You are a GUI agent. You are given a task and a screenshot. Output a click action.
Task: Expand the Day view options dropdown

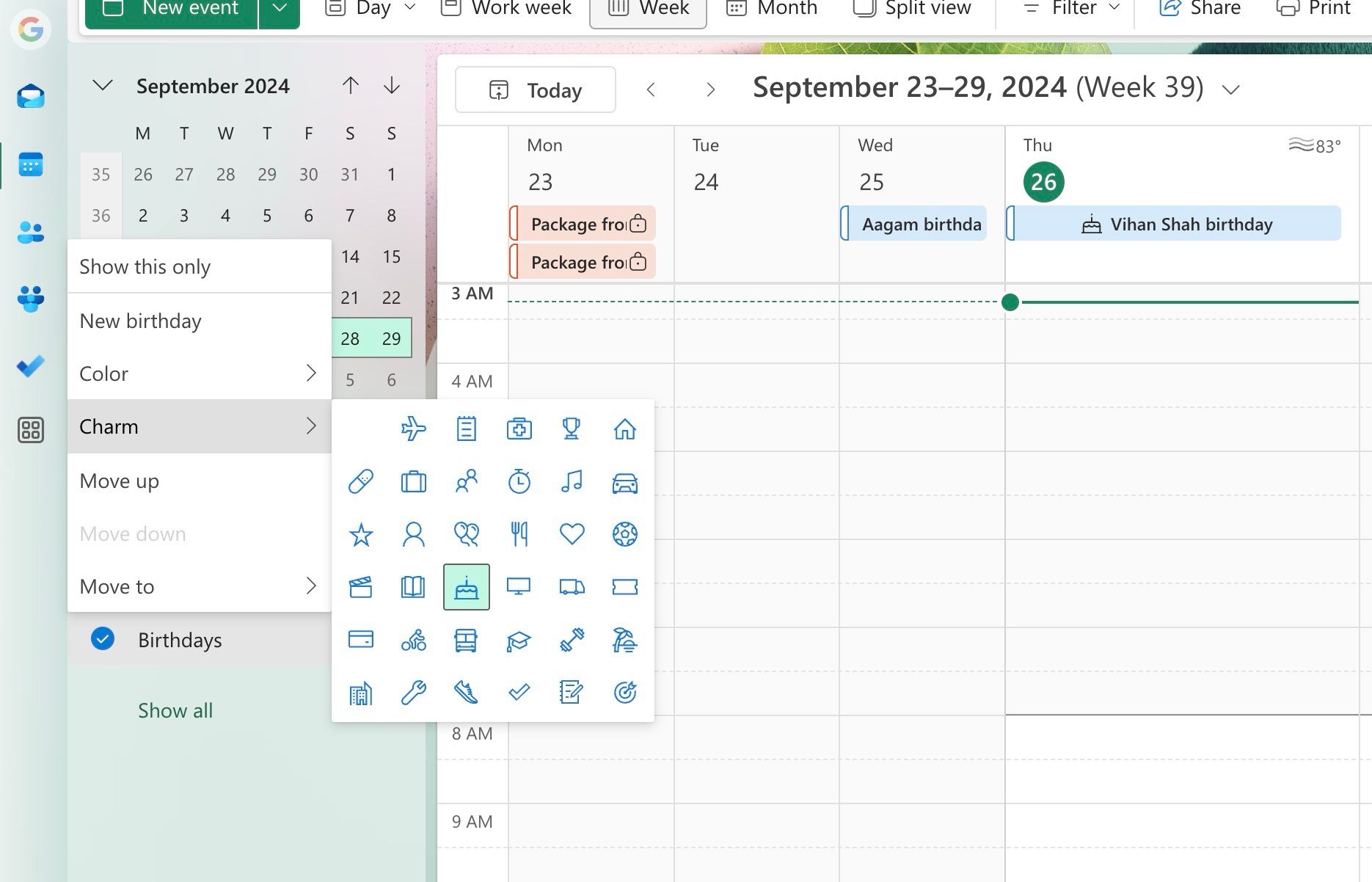(x=410, y=8)
